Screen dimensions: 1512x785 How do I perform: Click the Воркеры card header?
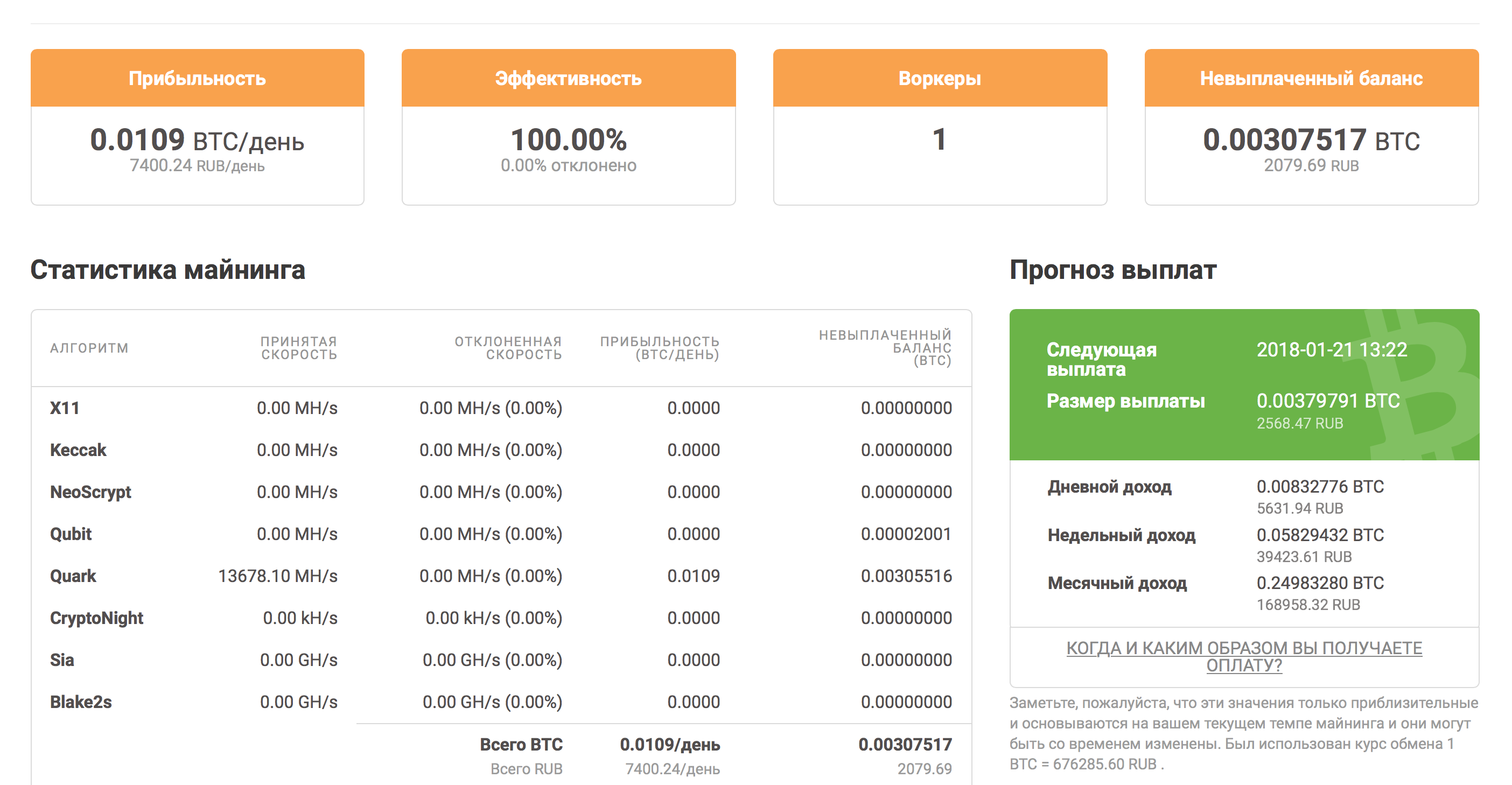[x=940, y=78]
